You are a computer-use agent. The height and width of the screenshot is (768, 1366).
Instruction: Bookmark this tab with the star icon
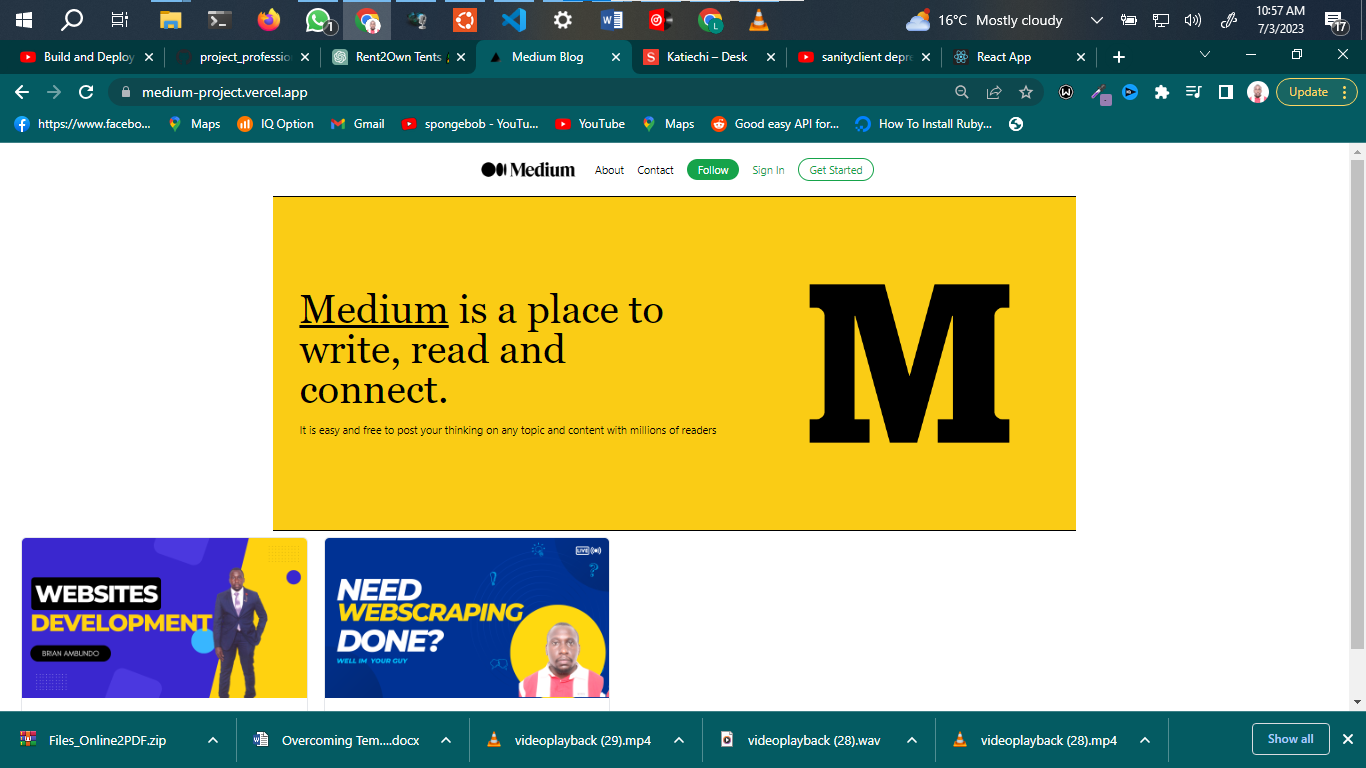(x=1026, y=92)
